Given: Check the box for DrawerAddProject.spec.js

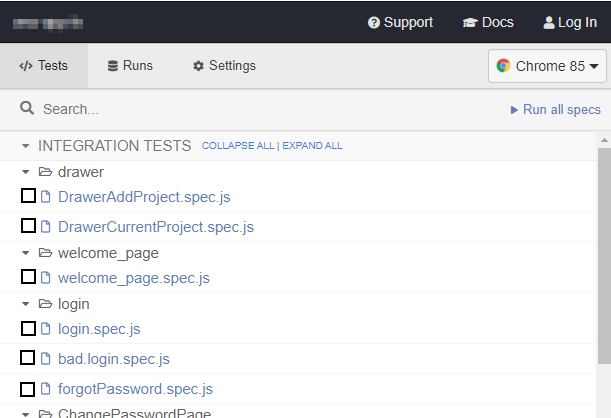Looking at the screenshot, I should click(28, 196).
